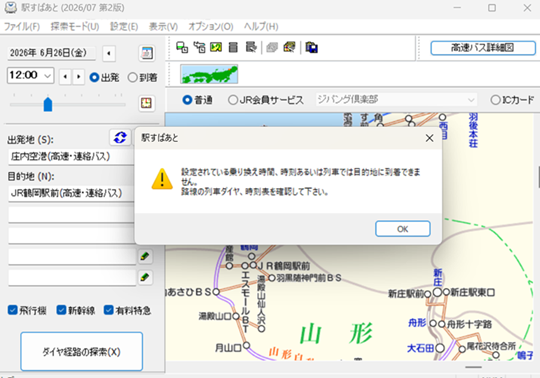
Task: Uncheck the 有料特急 checkbox
Action: coord(108,310)
